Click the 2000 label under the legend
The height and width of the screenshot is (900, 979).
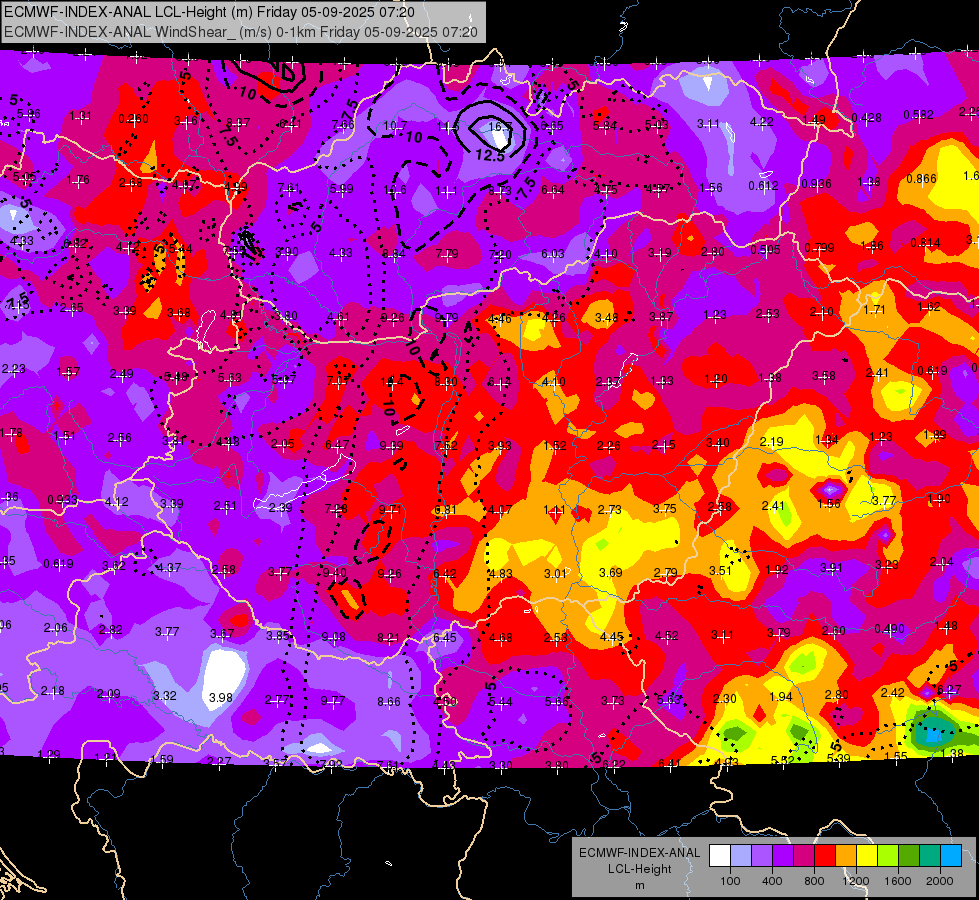940,881
